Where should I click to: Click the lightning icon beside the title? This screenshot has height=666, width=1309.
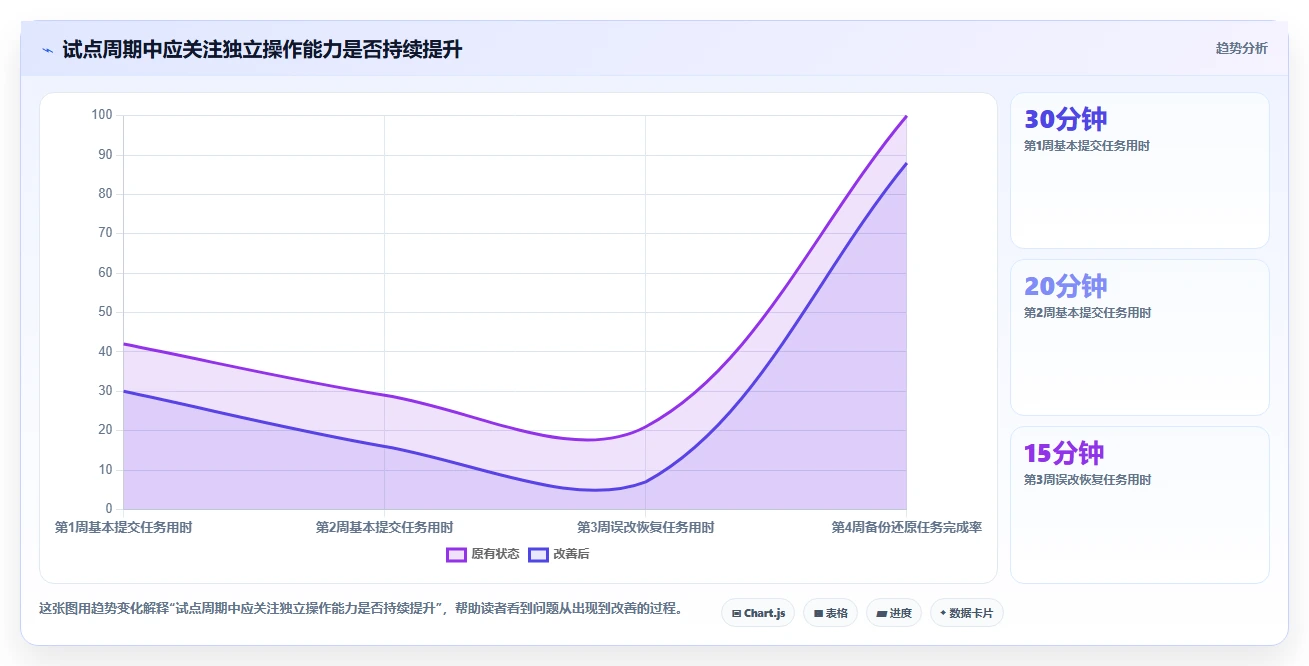(47, 50)
